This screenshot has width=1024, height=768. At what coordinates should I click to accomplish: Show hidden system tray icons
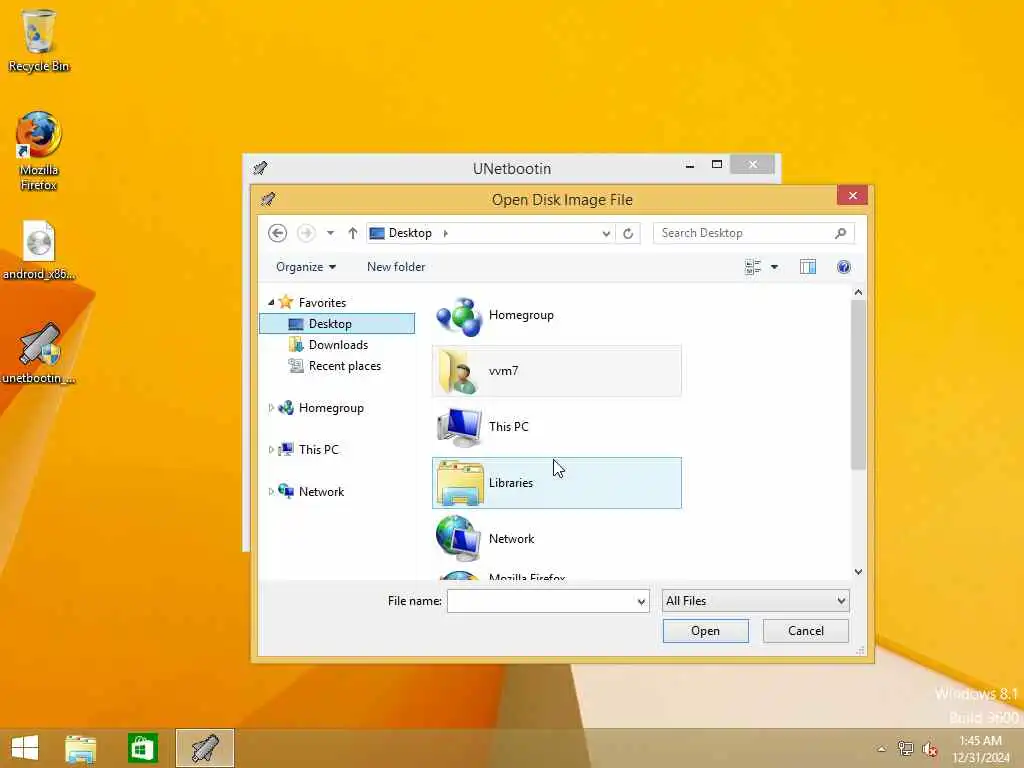[882, 749]
